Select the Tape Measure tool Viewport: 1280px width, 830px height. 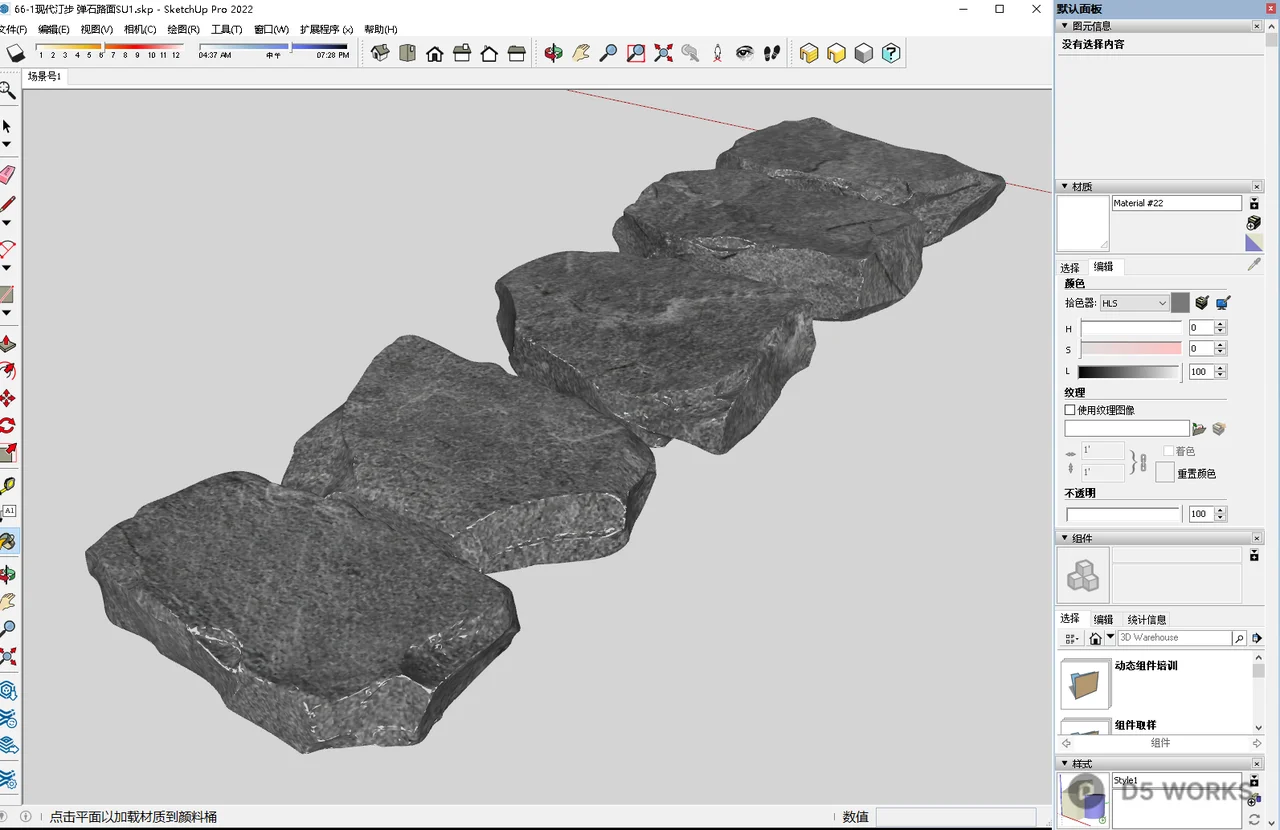pyautogui.click(x=7, y=486)
